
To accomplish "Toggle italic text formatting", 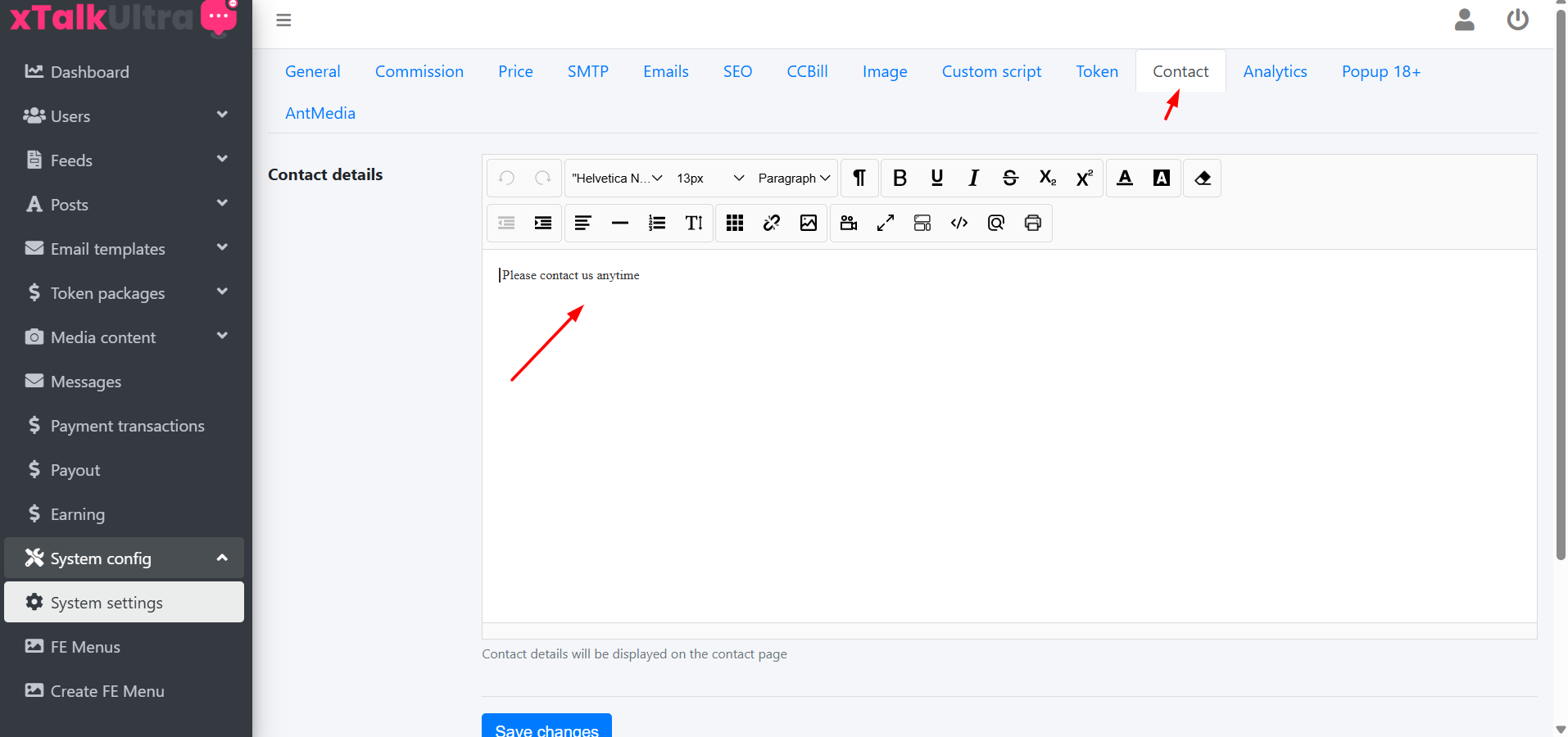I will tap(973, 179).
